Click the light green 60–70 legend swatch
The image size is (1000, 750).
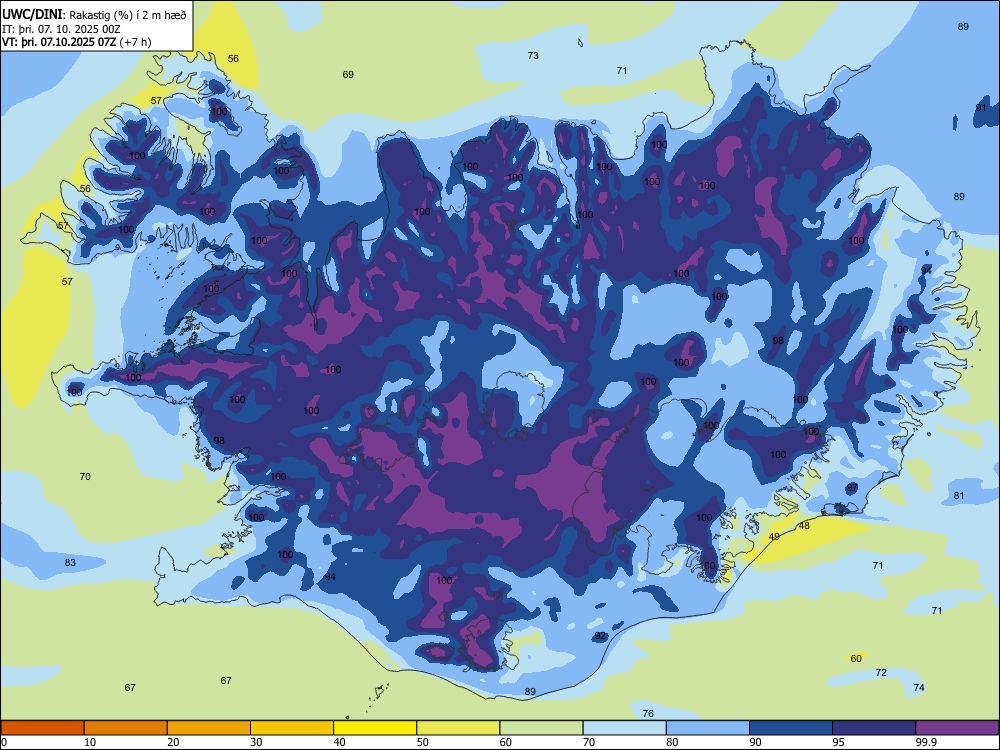pos(541,728)
